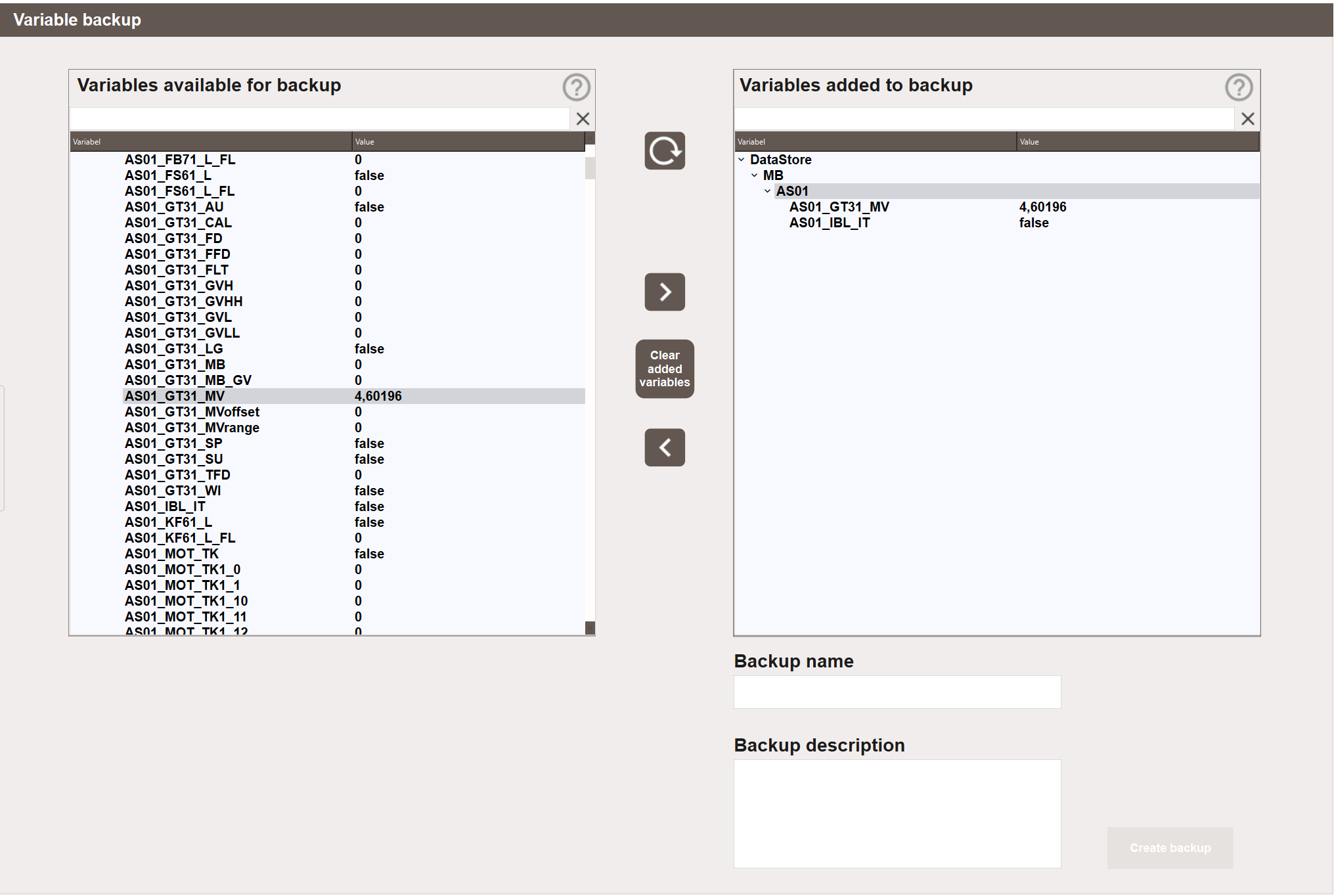
Task: Open help for Variables added to backup
Action: tap(1239, 87)
